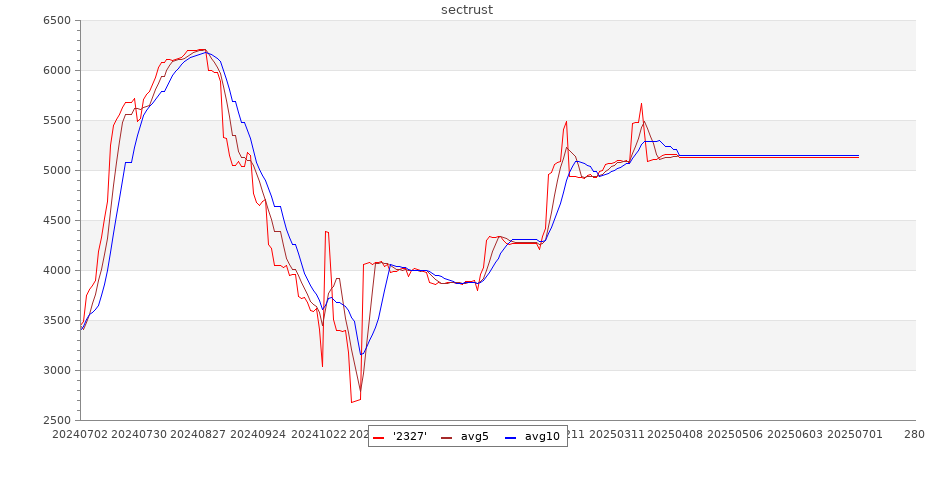935x500 pixels.
Task: Click the blue line swatch beside avg10
Action: click(509, 437)
